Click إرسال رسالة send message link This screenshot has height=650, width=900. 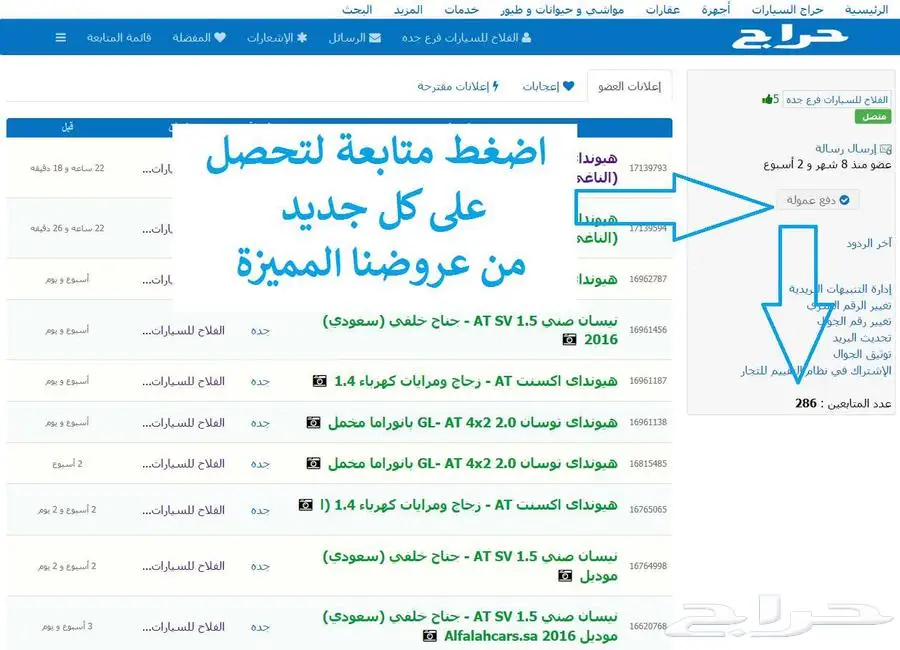pos(853,149)
